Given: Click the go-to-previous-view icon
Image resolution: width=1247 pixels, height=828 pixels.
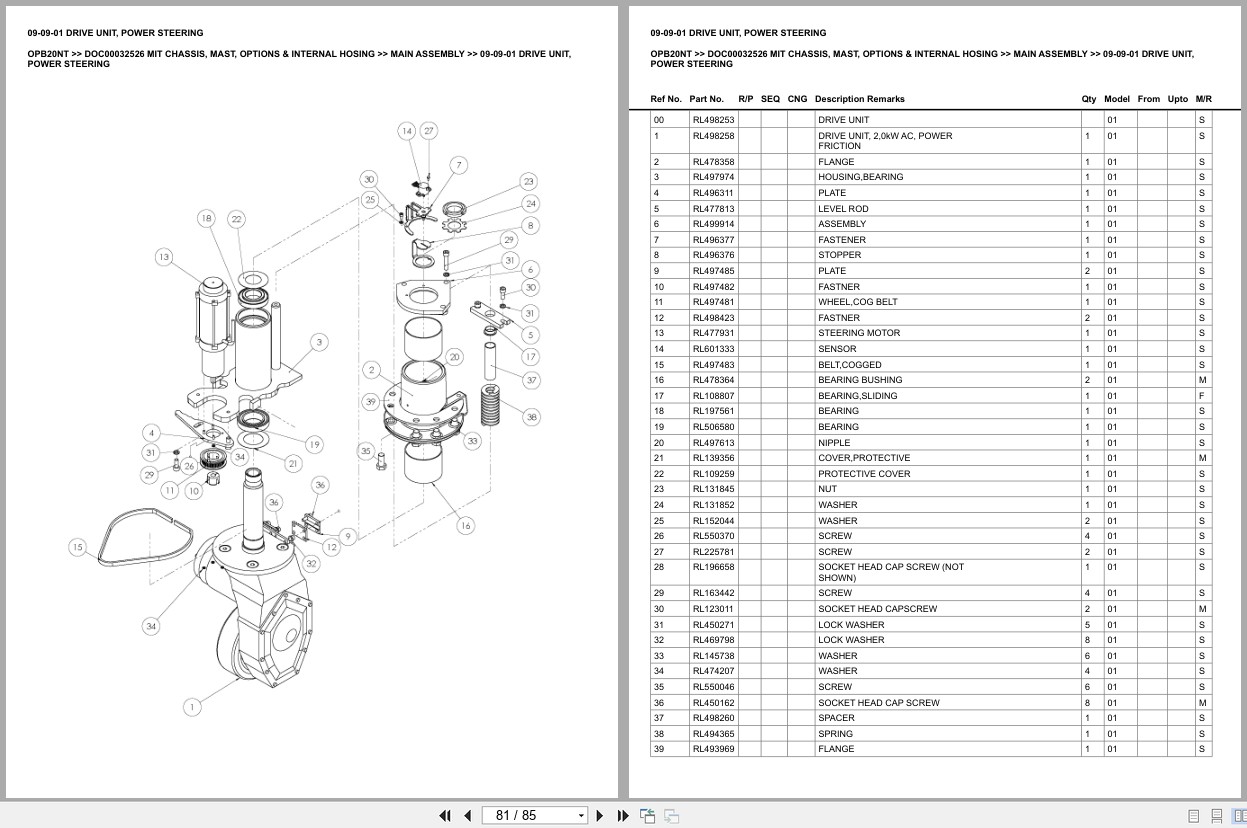Looking at the screenshot, I should pos(647,815).
